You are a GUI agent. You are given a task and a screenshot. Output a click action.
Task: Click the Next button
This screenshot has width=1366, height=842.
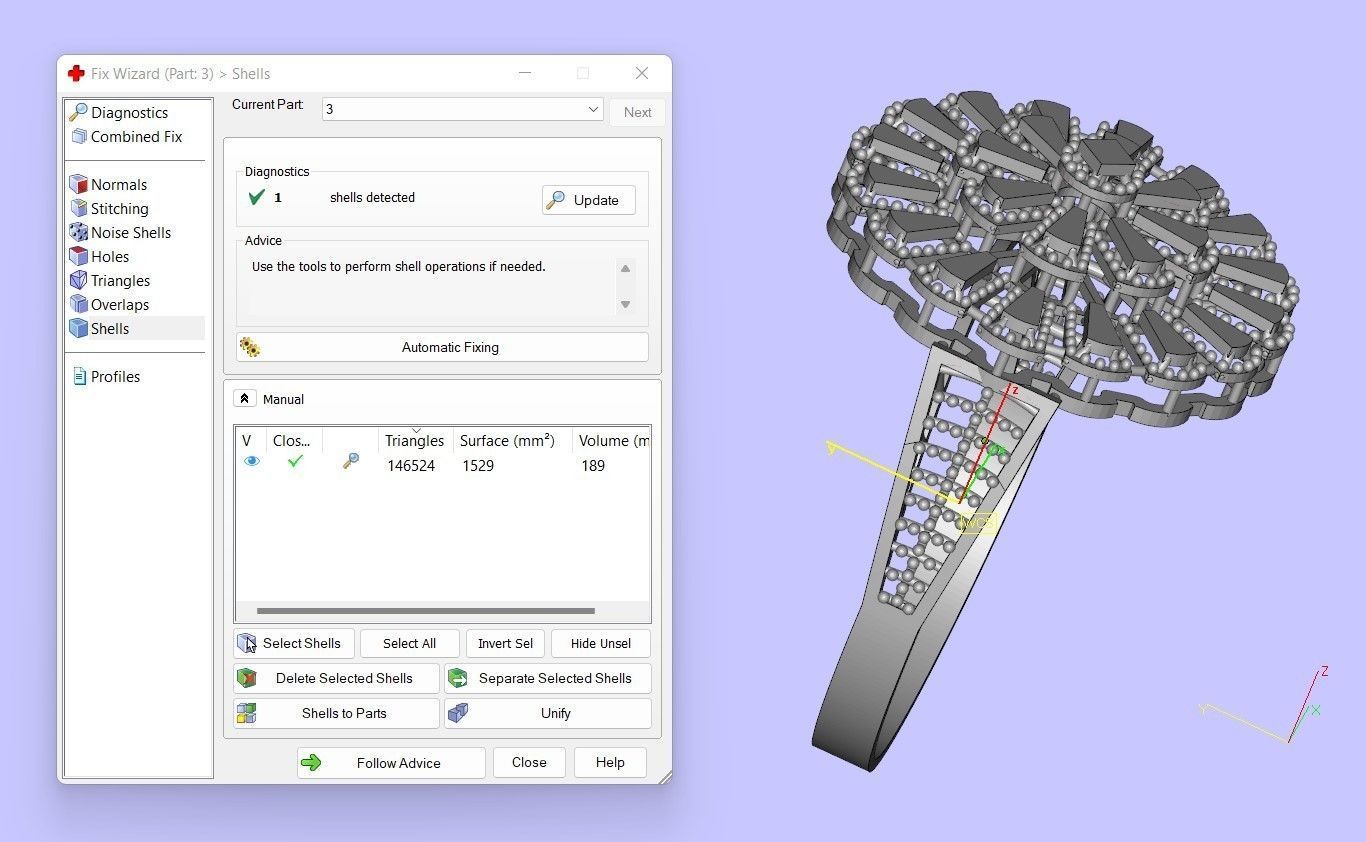pos(637,112)
